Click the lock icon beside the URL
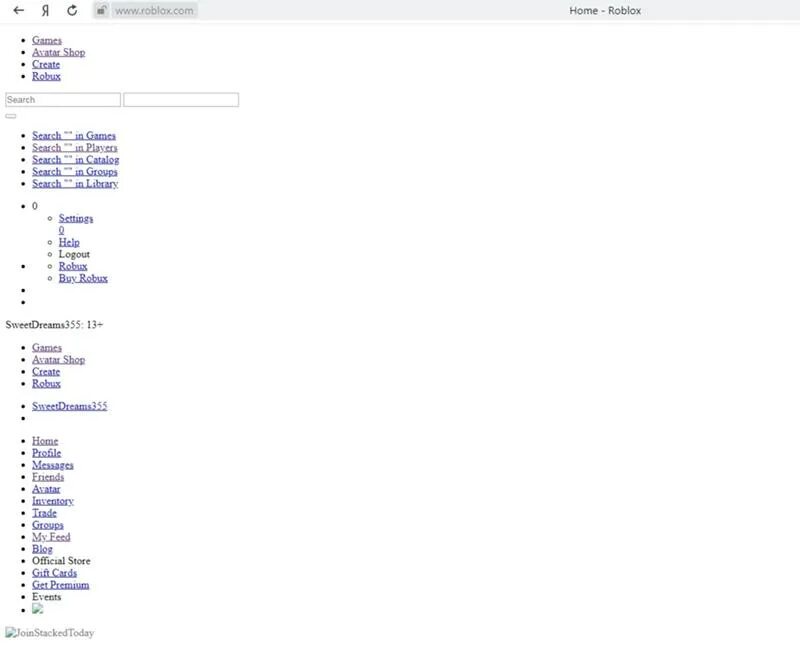The width and height of the screenshot is (800, 645). tap(101, 10)
